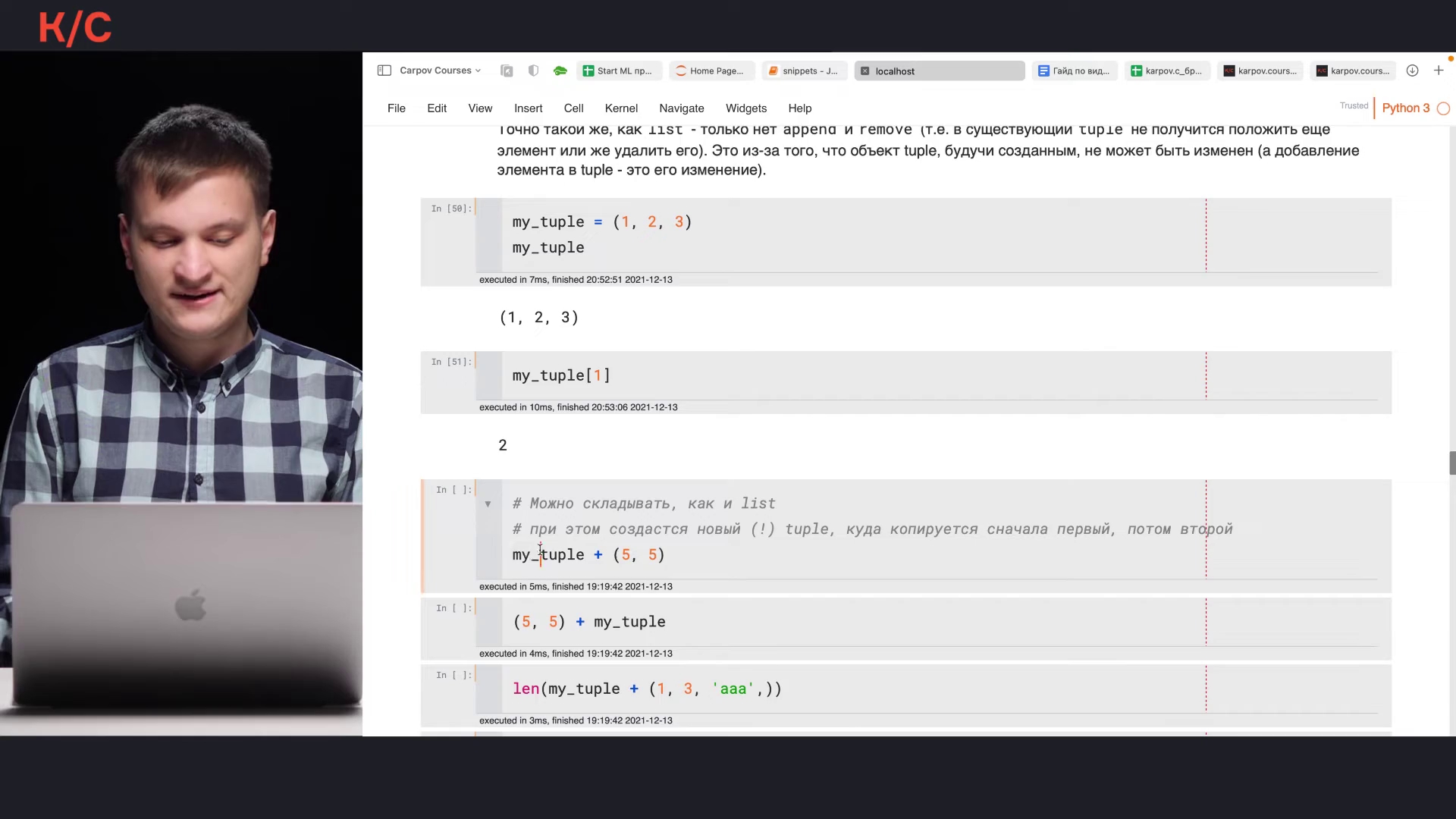Click the markdown paragraph about tuple immutability
Viewport: 1456px width, 819px height.
(x=928, y=150)
